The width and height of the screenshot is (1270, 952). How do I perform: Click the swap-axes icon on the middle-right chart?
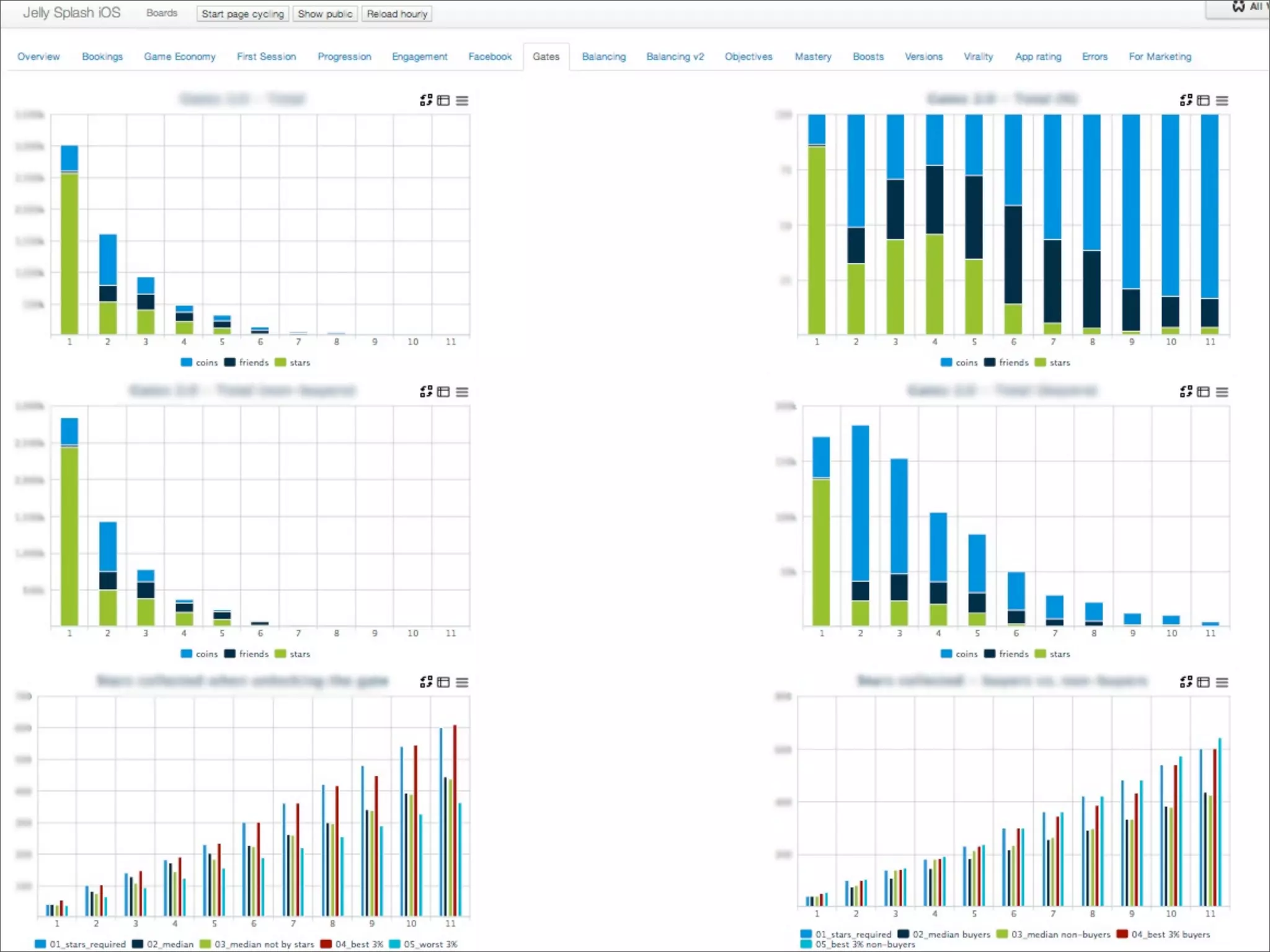(x=1186, y=392)
